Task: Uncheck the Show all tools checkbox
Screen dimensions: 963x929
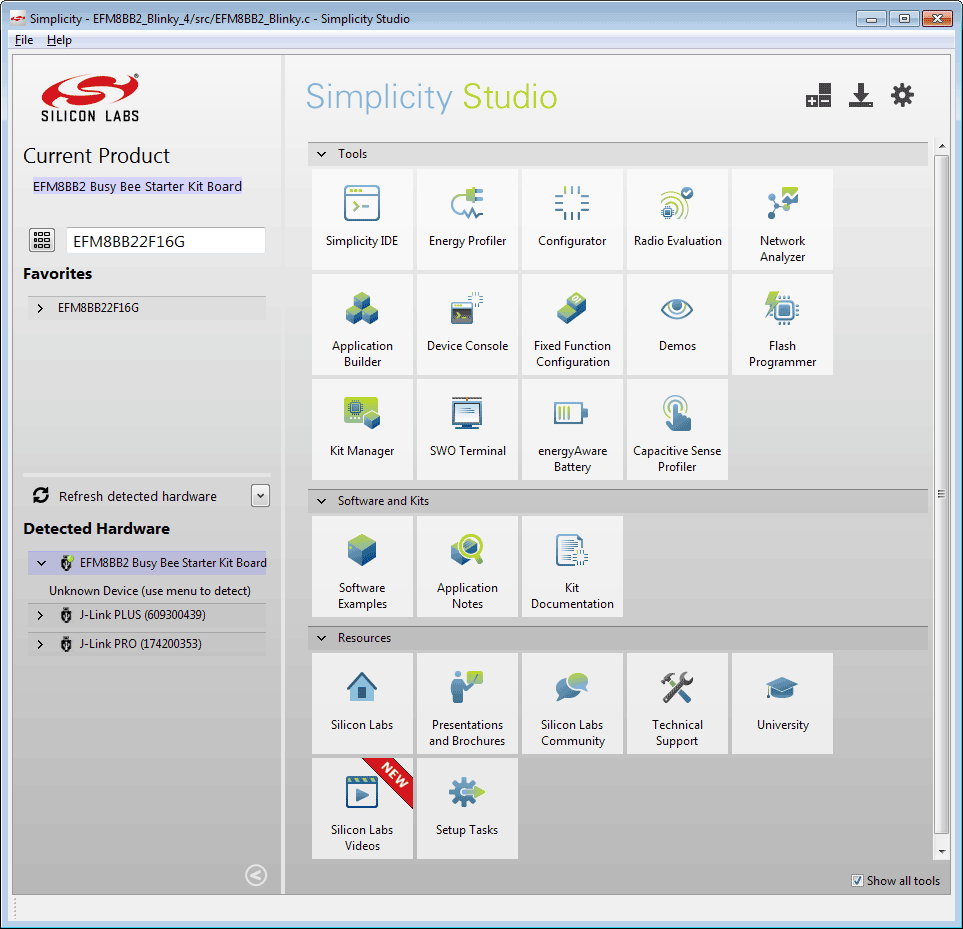Action: coord(857,881)
